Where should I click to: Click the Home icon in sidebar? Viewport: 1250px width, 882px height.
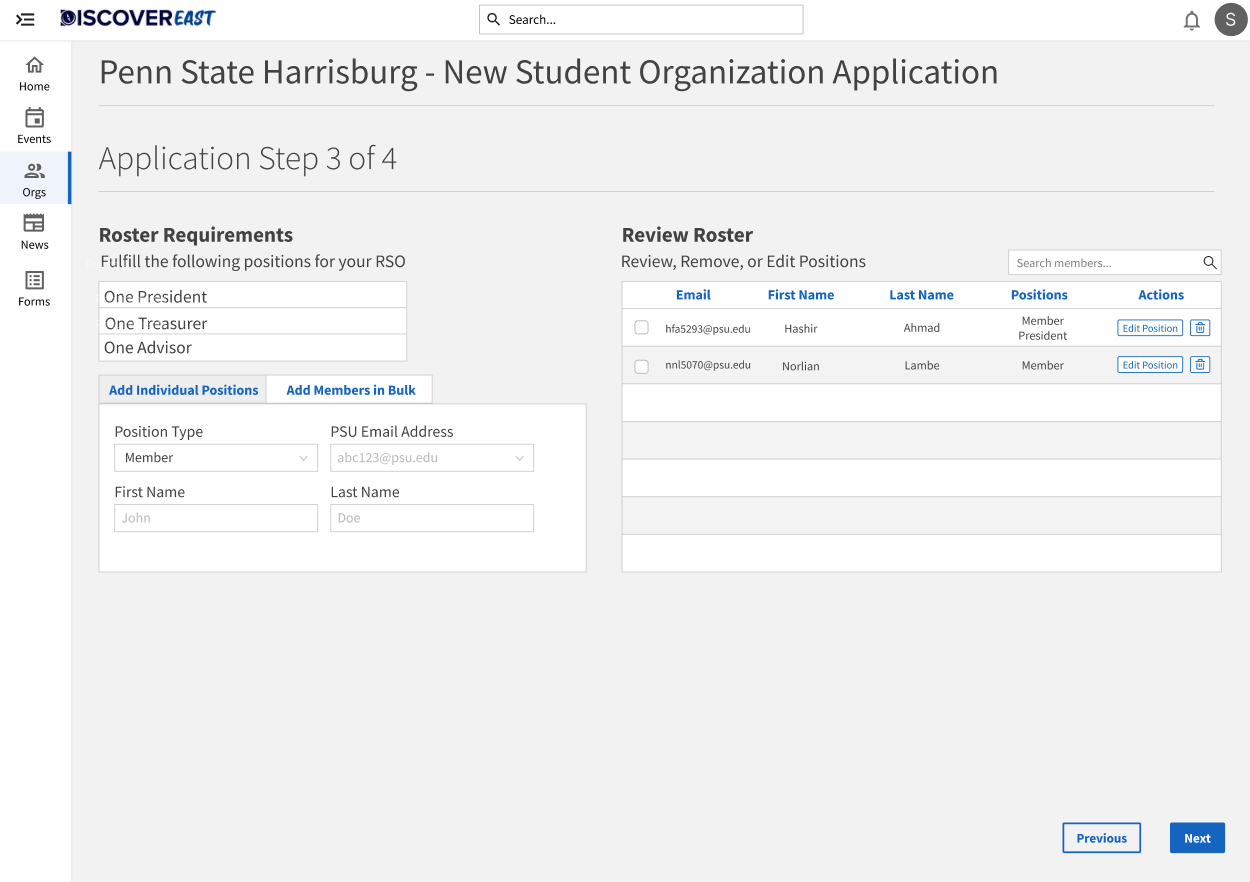click(x=34, y=66)
